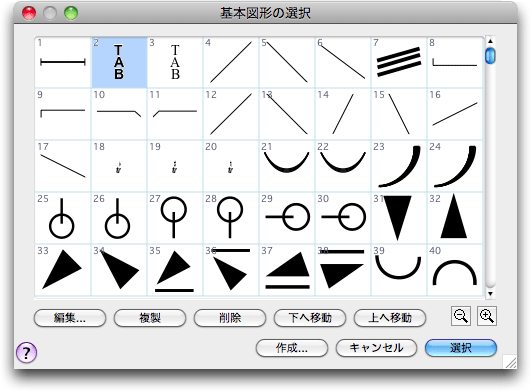Select shape 31 downward black triangle
Screen dimensions: 531x392
[399, 218]
